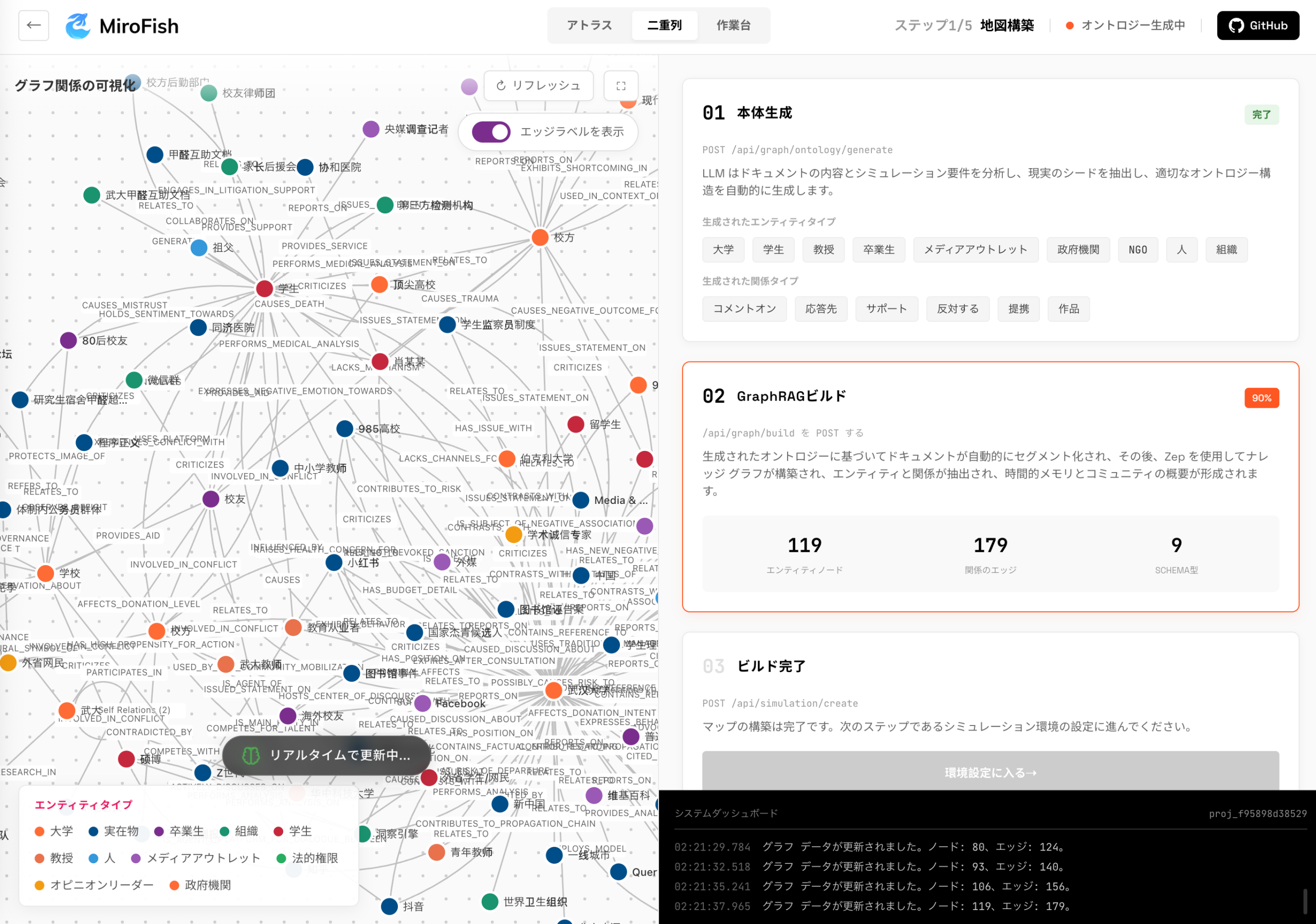Open the fullscreen view of the graph
Screen dimensions: 1316x924
click(621, 86)
